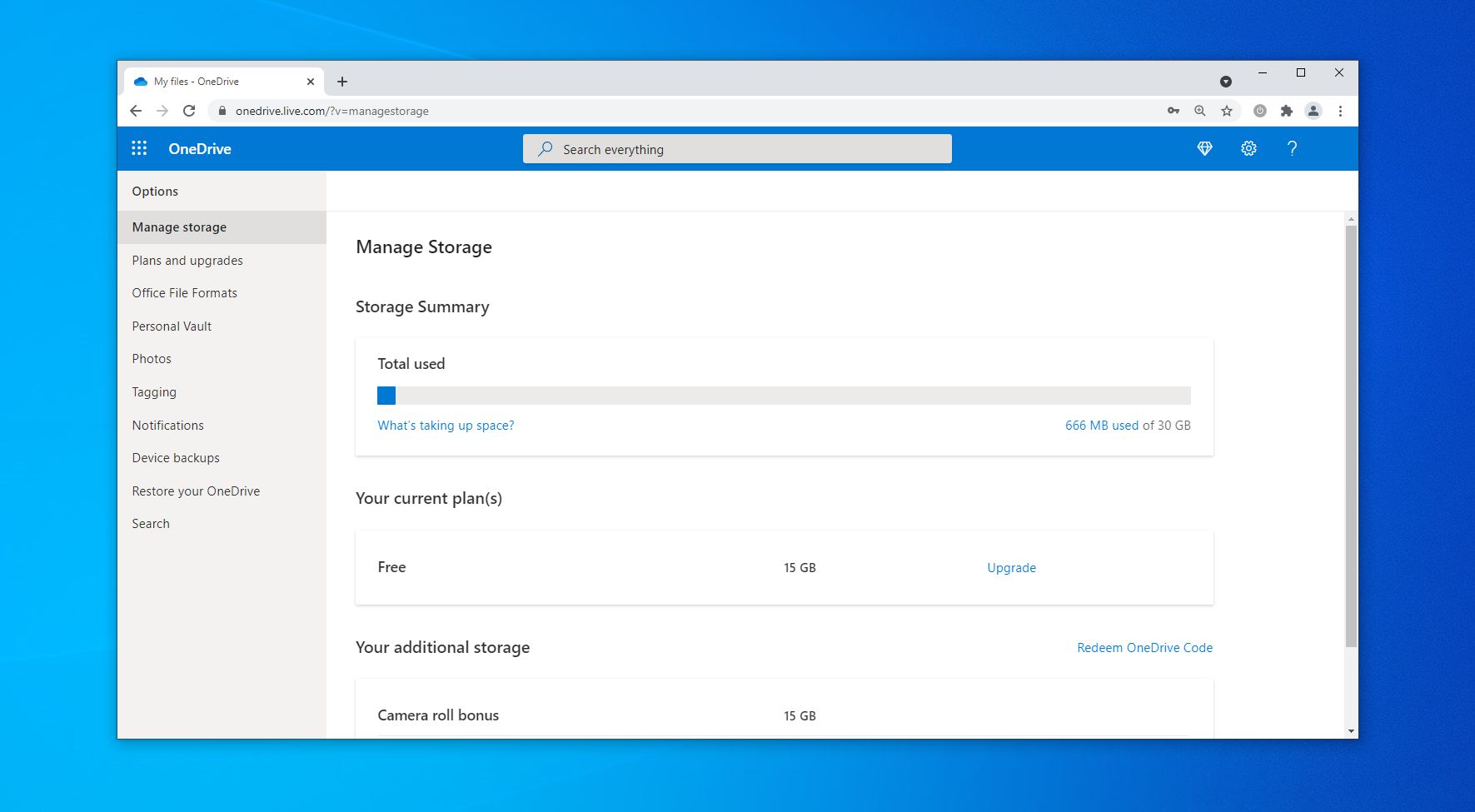1475x812 pixels.
Task: Open Notifications option in sidebar
Action: [x=167, y=426]
